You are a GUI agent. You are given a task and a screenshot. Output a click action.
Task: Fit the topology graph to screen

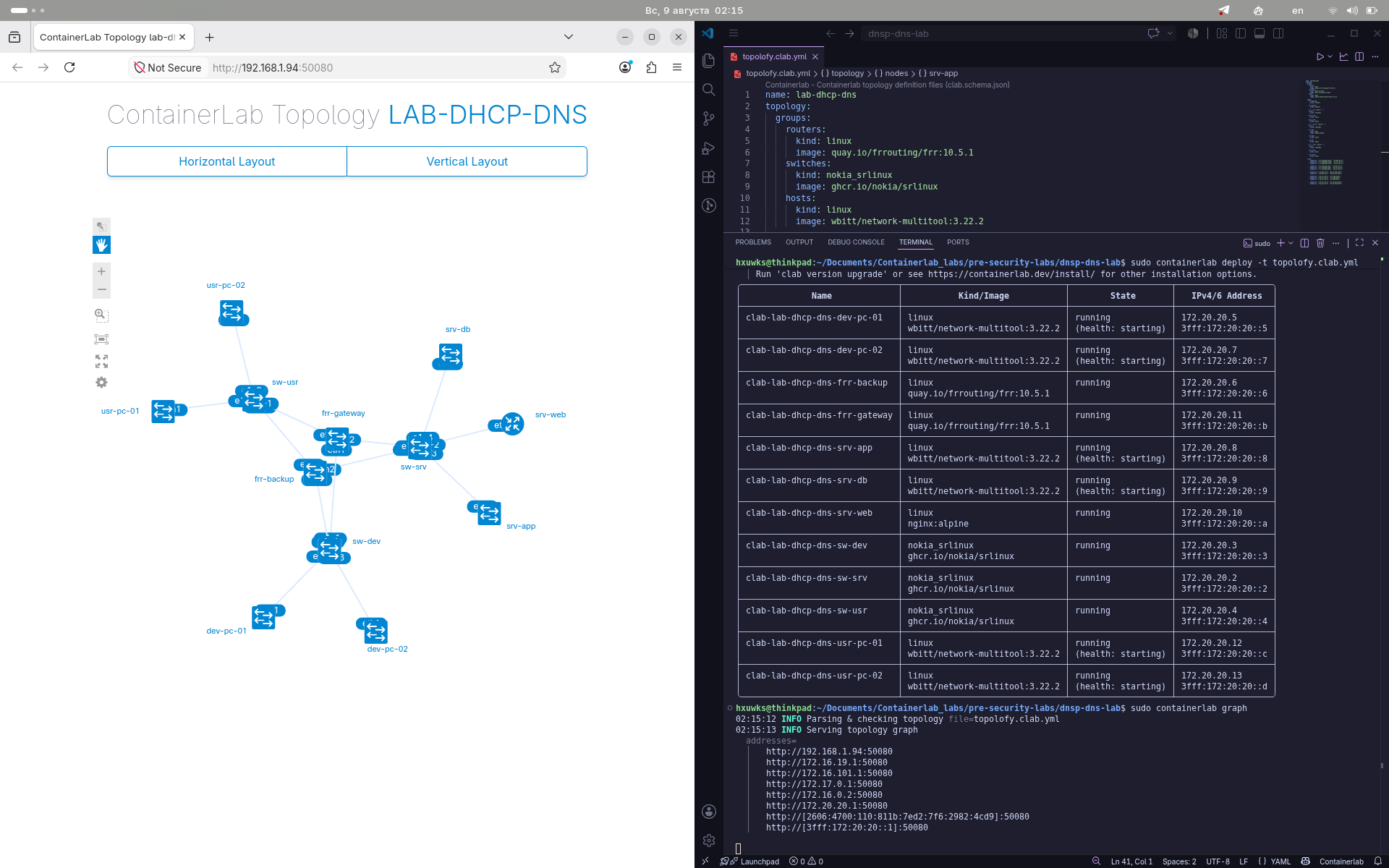pyautogui.click(x=101, y=339)
